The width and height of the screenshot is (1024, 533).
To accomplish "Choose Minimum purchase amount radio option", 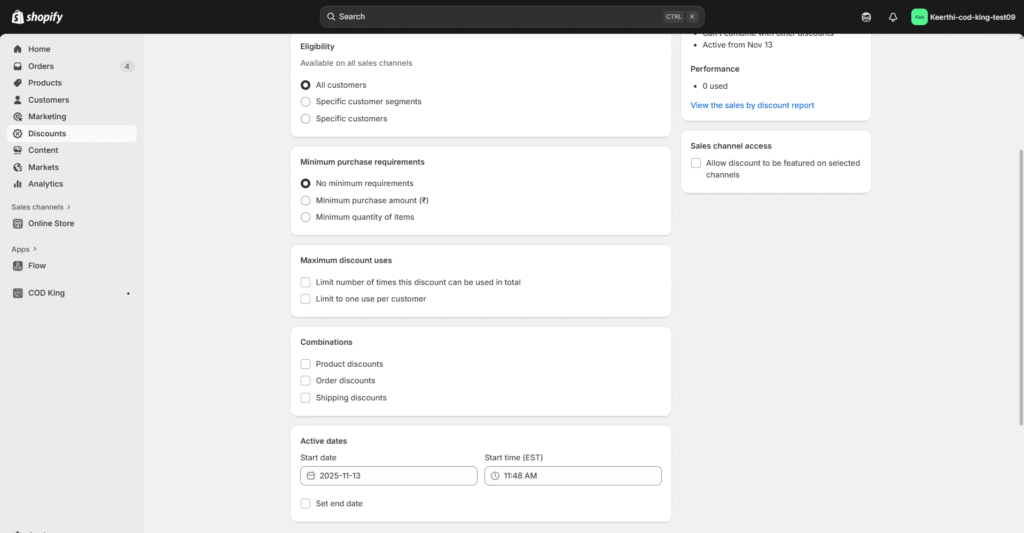I will pos(306,200).
